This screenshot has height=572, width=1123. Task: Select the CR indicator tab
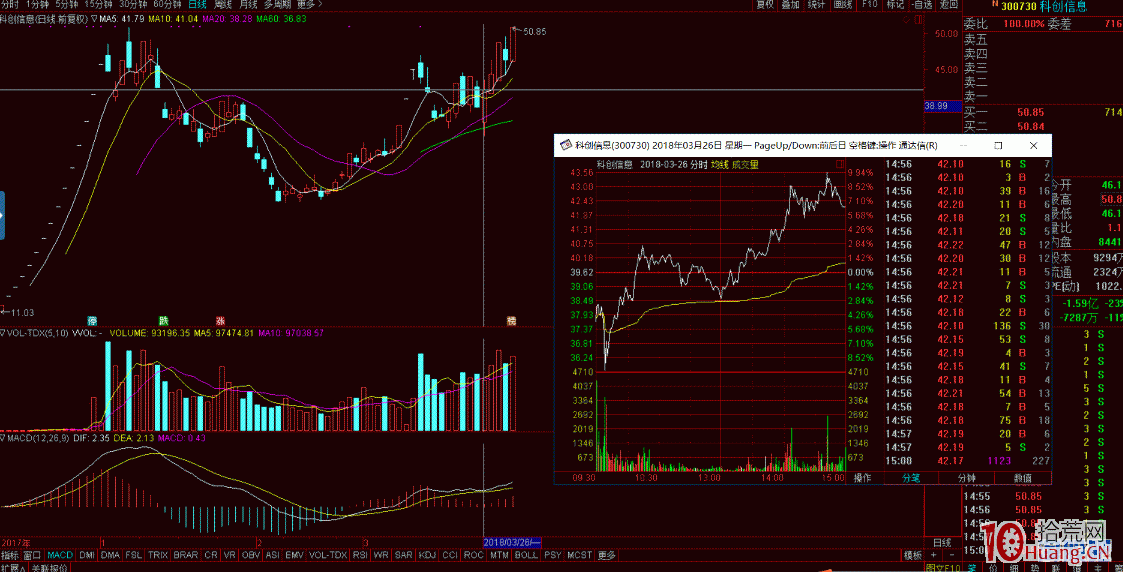click(x=211, y=555)
